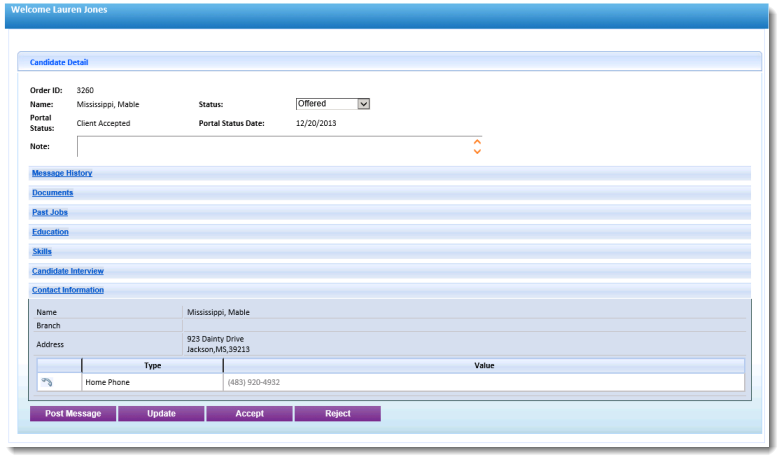The image size is (784, 462).
Task: Click the down arrow in the Note field
Action: point(477,152)
